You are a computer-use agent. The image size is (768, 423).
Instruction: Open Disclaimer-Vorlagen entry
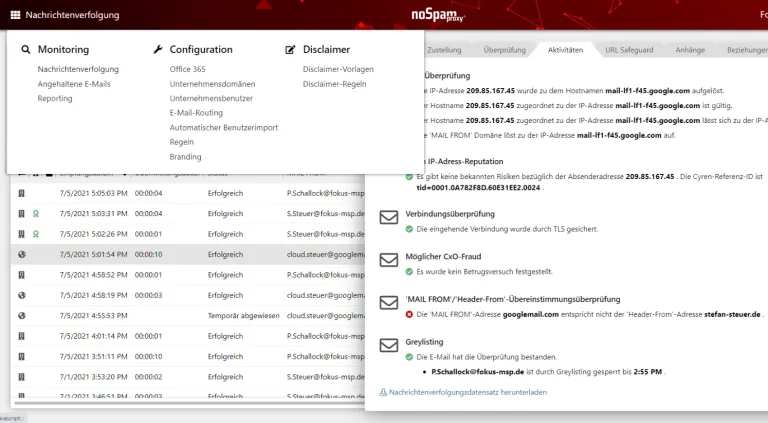[338, 70]
